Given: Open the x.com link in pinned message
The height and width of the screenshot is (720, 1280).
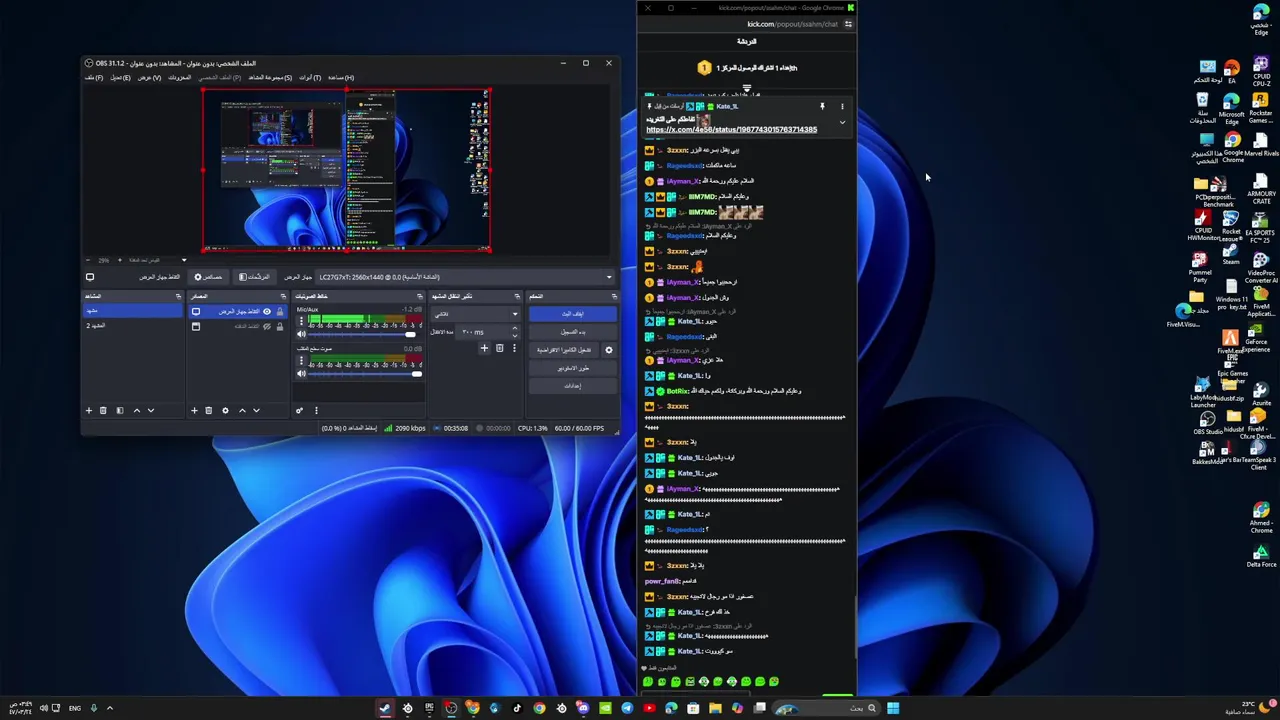Looking at the screenshot, I should point(731,129).
